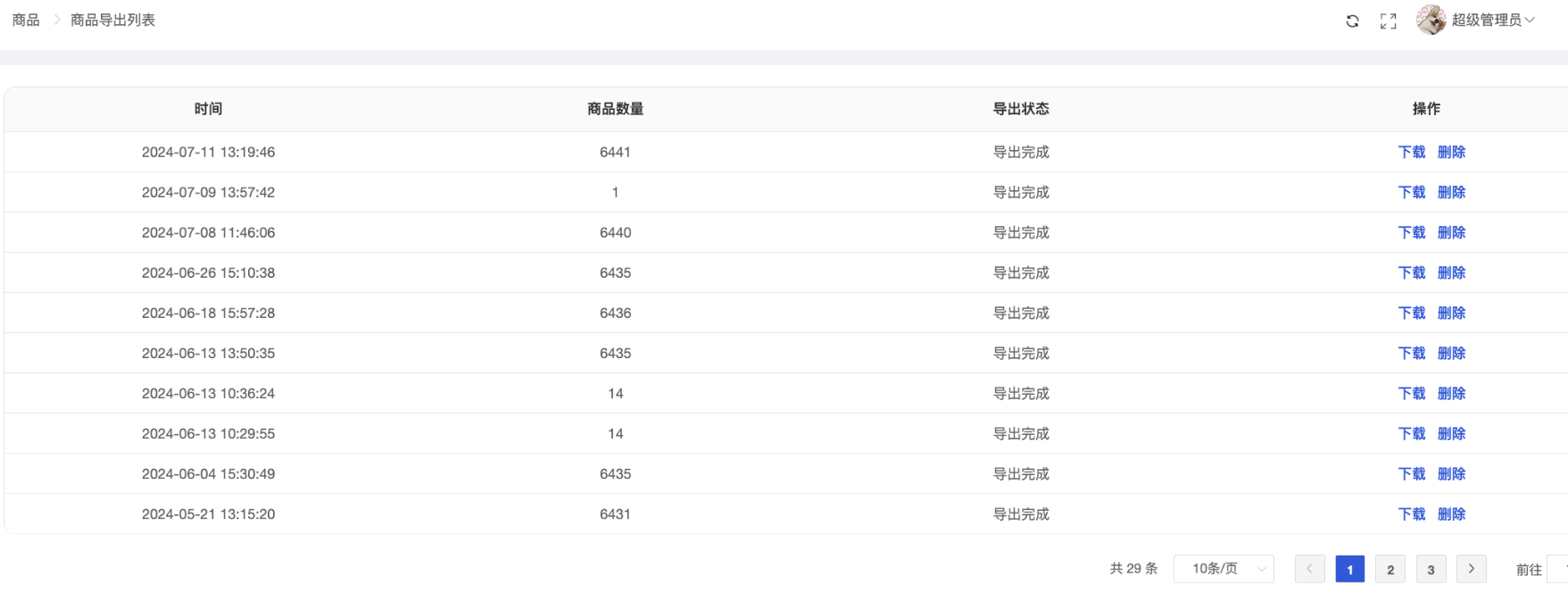The image size is (1568, 610).
Task: Click the previous page left arrow
Action: [1309, 569]
